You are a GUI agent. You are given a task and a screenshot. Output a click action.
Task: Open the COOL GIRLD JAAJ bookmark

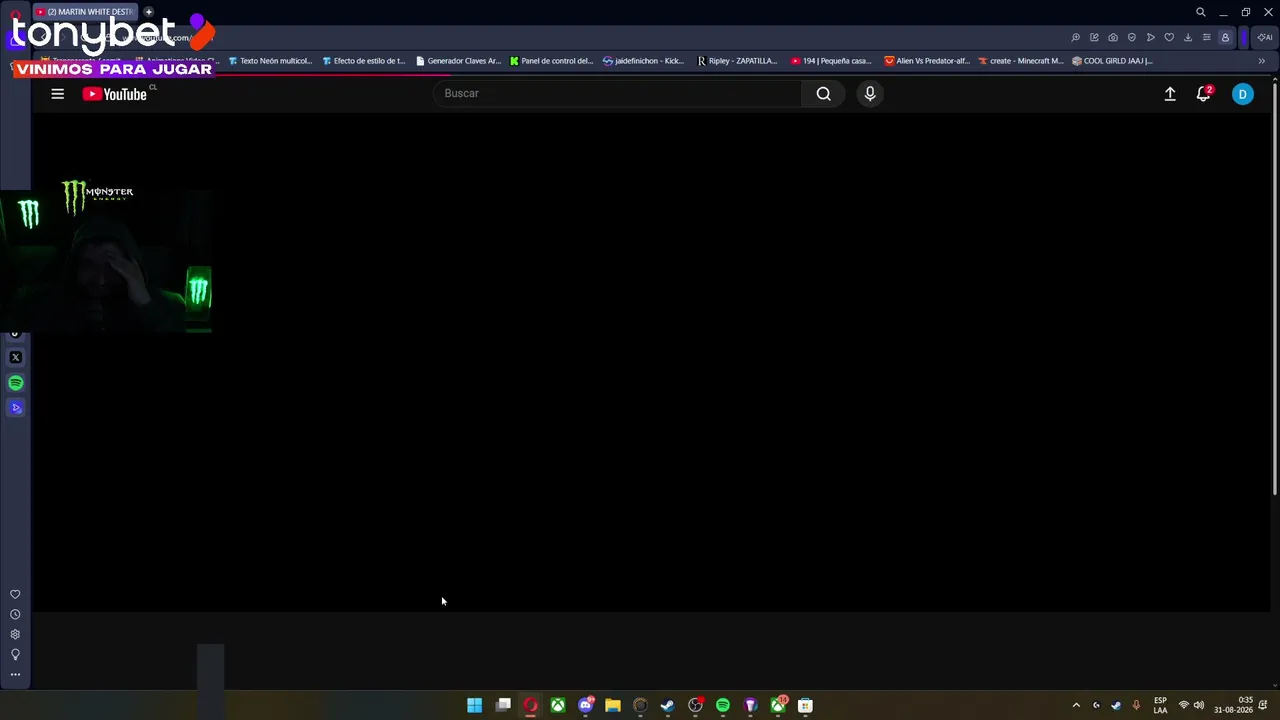coord(1112,61)
